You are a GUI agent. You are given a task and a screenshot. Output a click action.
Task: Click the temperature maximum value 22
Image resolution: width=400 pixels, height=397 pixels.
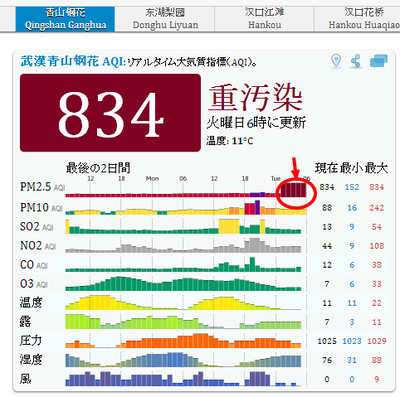click(x=376, y=303)
